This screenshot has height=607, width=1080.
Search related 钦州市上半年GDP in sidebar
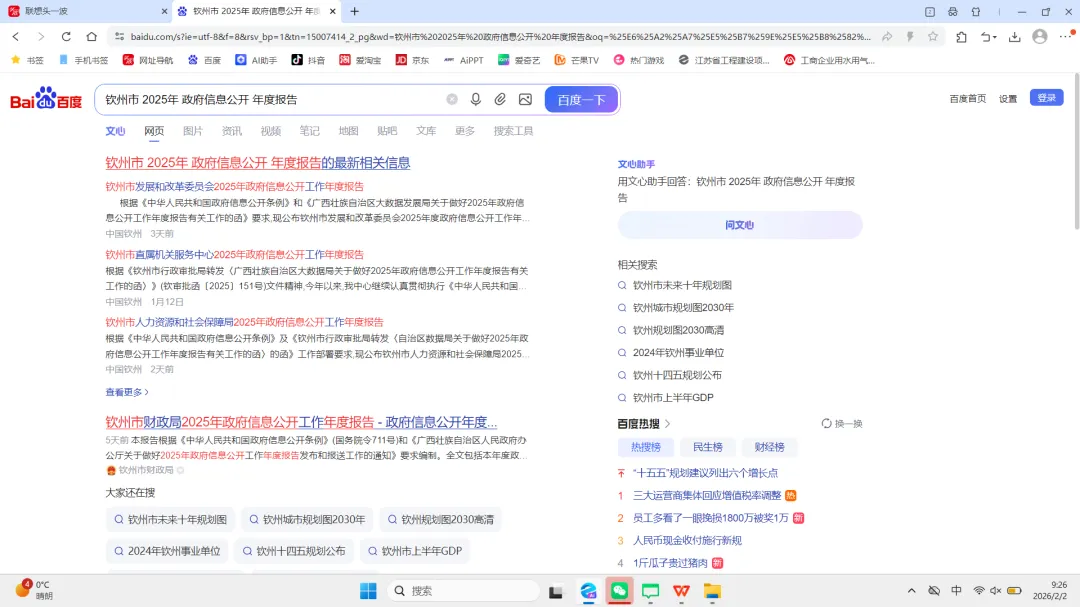(x=673, y=398)
